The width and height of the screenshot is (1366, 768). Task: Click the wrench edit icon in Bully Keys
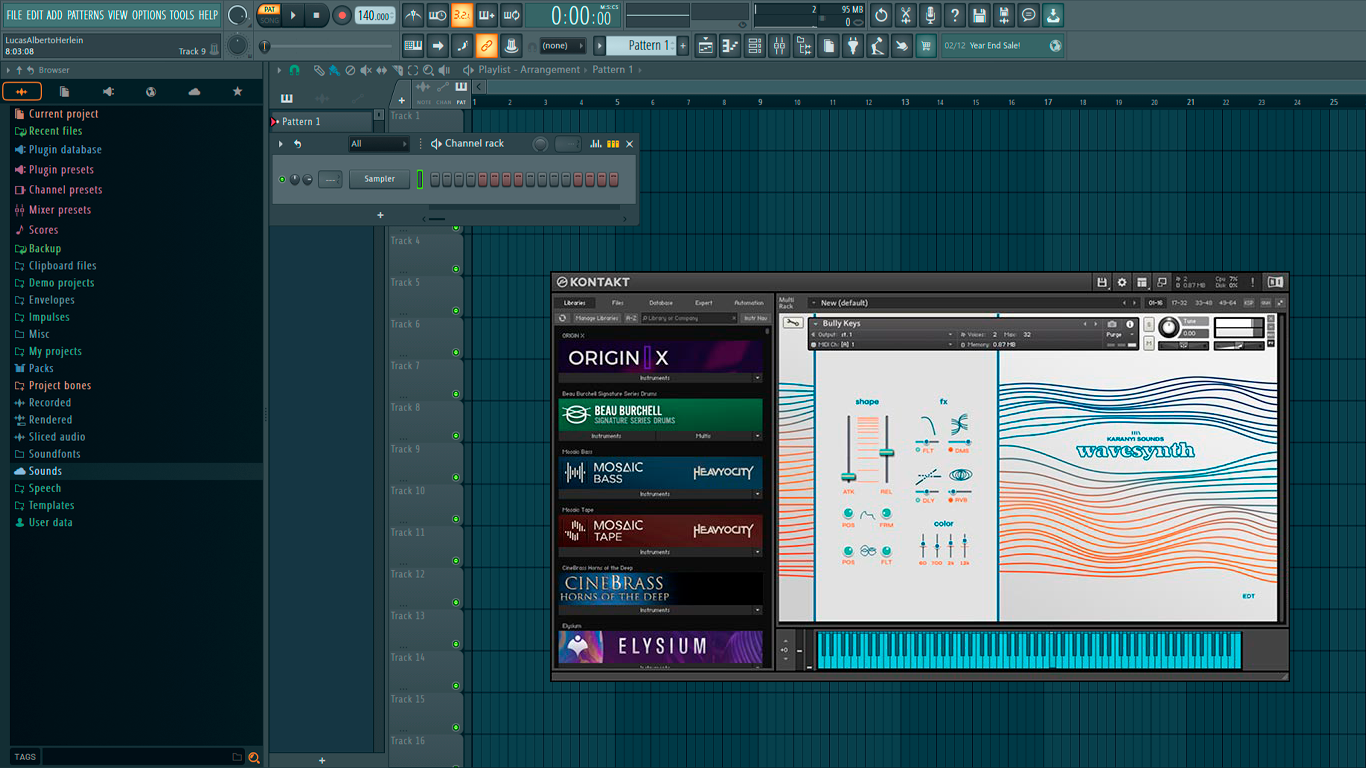point(793,323)
